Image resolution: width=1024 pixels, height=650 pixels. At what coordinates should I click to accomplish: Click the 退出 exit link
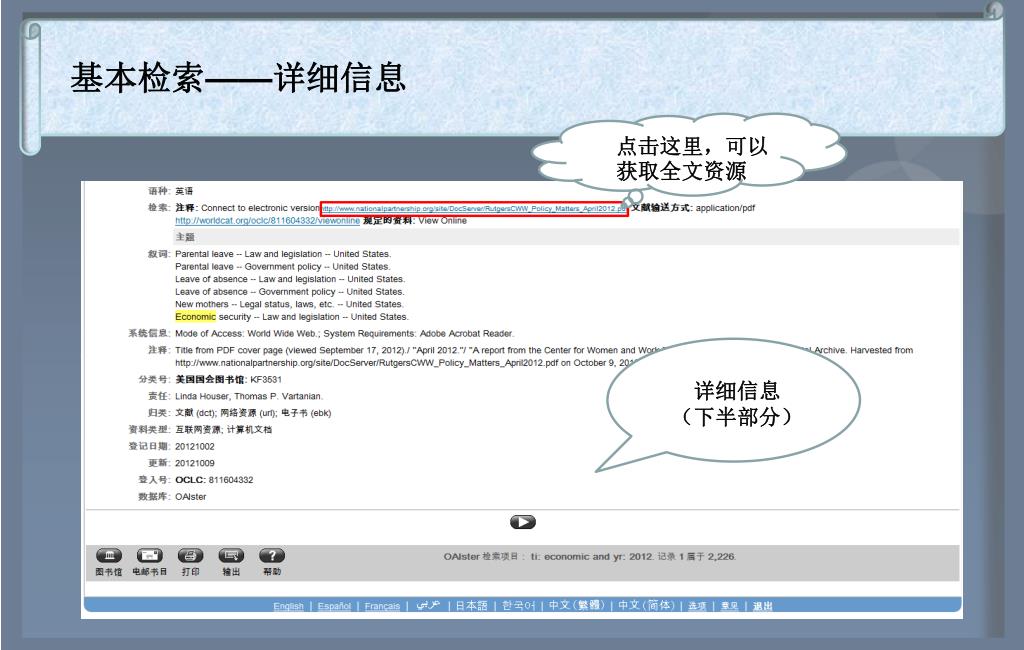(763, 606)
